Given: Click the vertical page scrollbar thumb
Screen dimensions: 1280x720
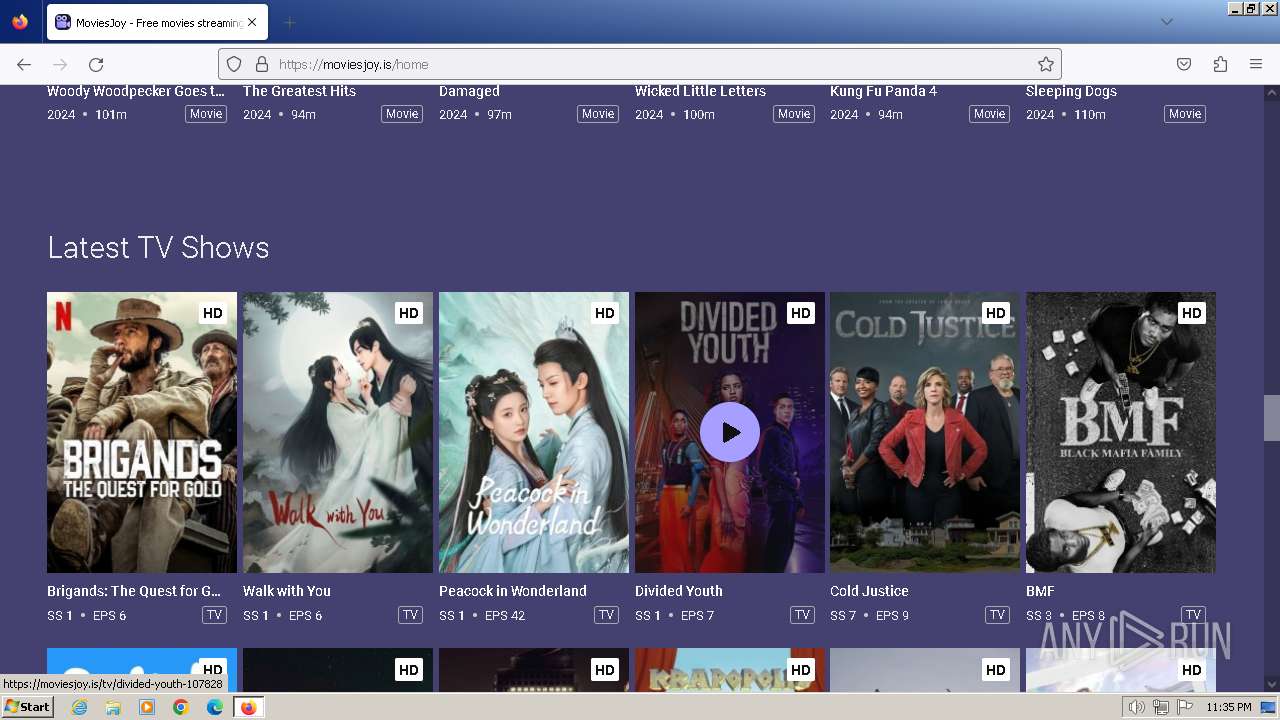Looking at the screenshot, I should click(x=1271, y=418).
